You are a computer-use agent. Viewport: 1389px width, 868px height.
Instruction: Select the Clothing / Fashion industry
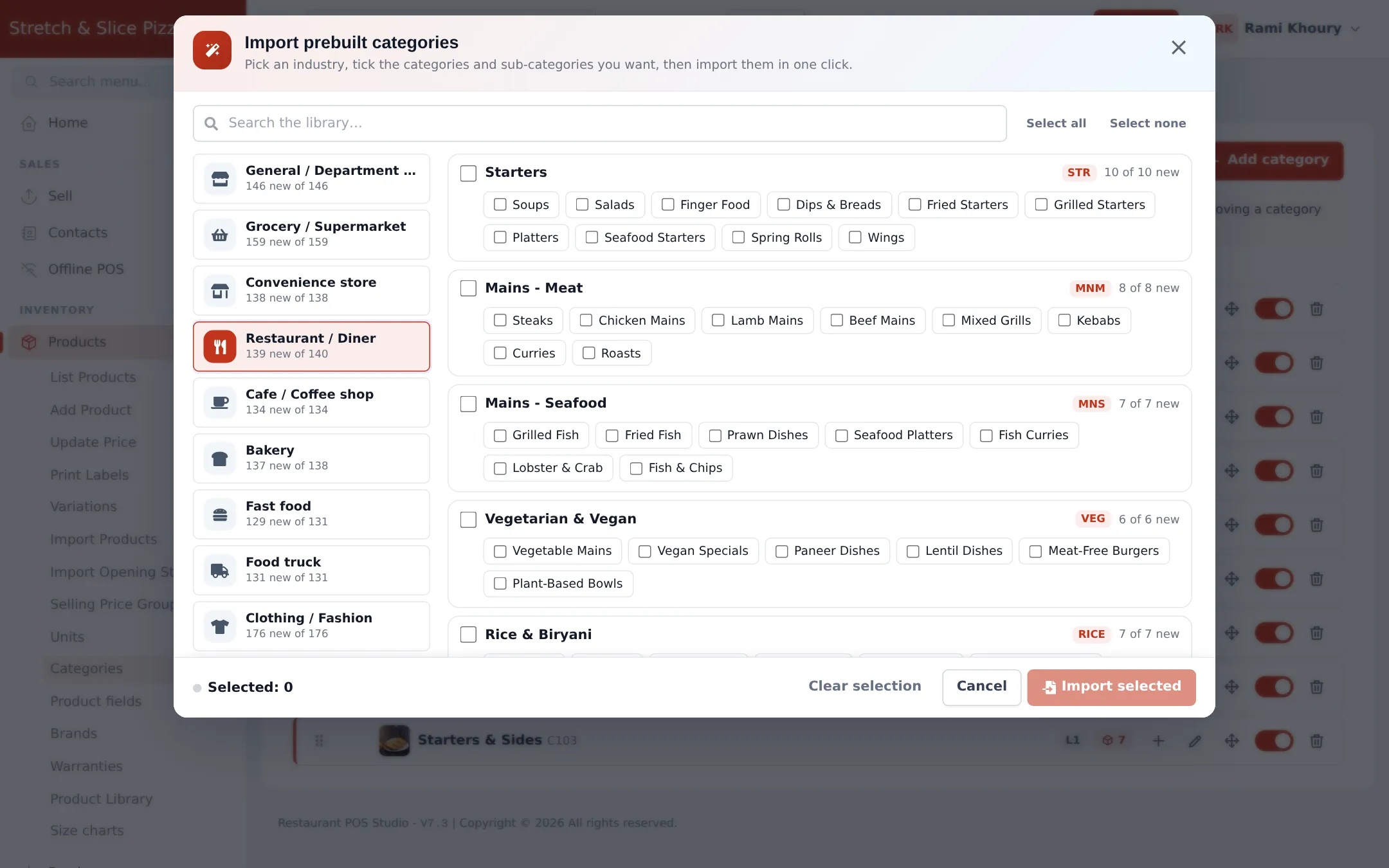[x=311, y=626]
